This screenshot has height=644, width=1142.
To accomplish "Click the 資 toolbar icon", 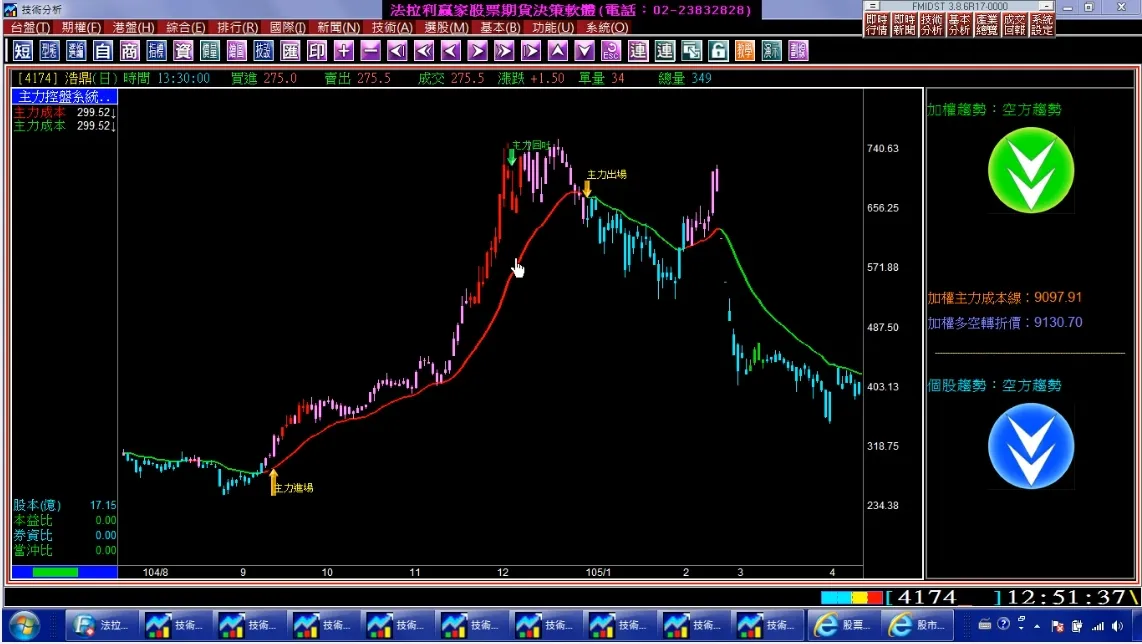I will [x=183, y=51].
